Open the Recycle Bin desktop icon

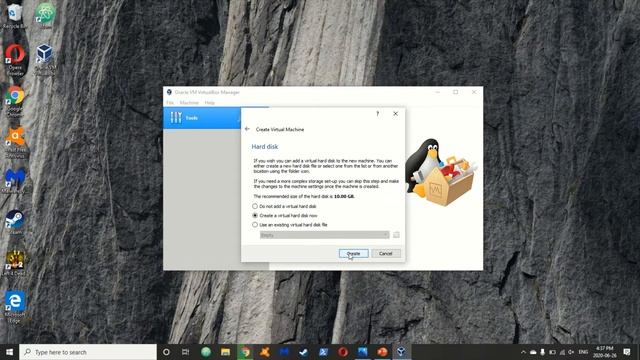tap(14, 16)
